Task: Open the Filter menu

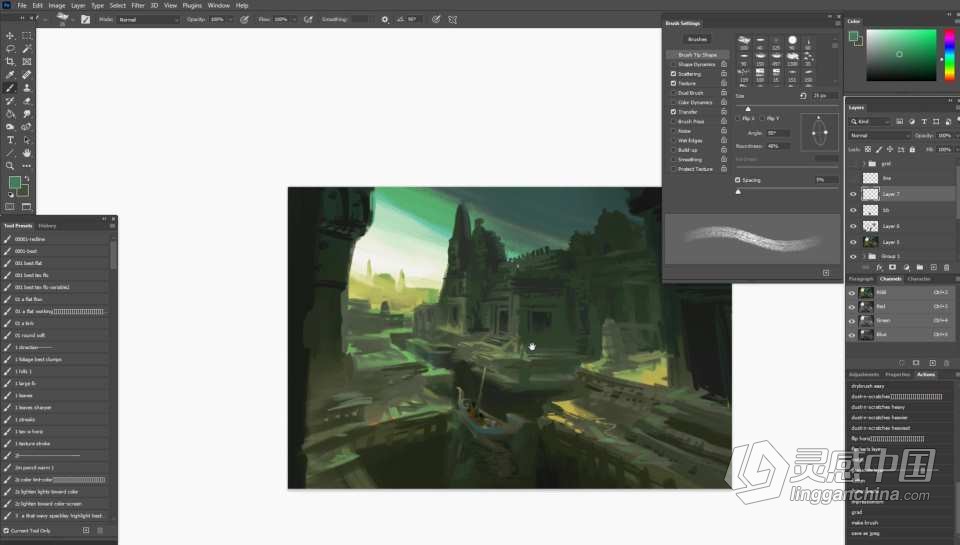Action: (138, 6)
